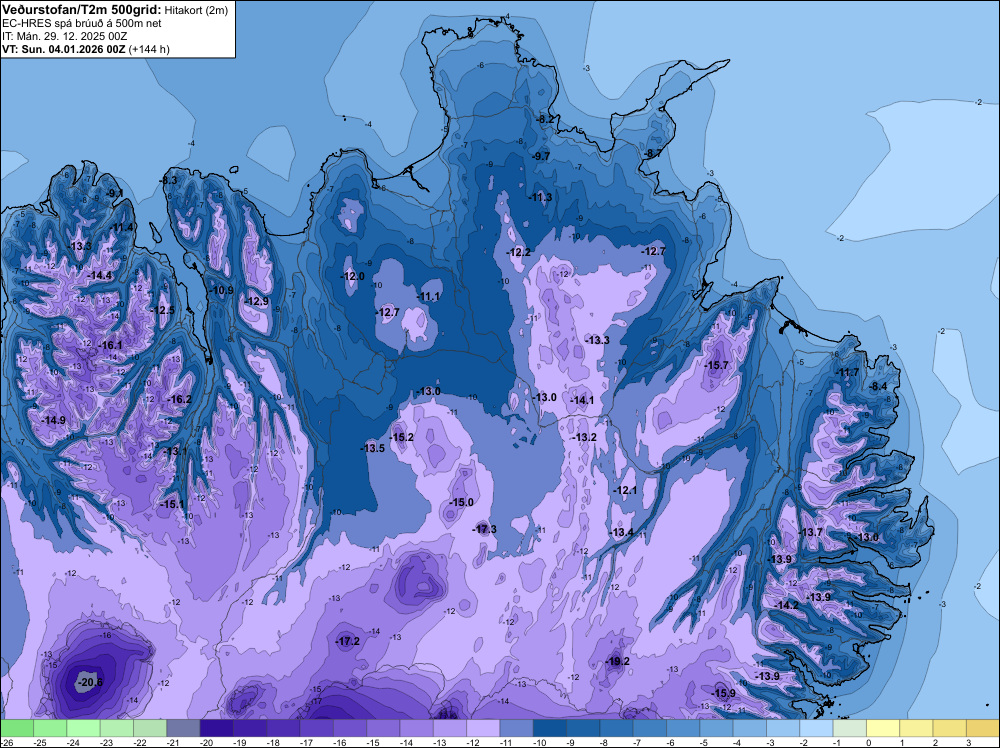
Task: Click the -11.1 temperature label
Action: (x=428, y=297)
